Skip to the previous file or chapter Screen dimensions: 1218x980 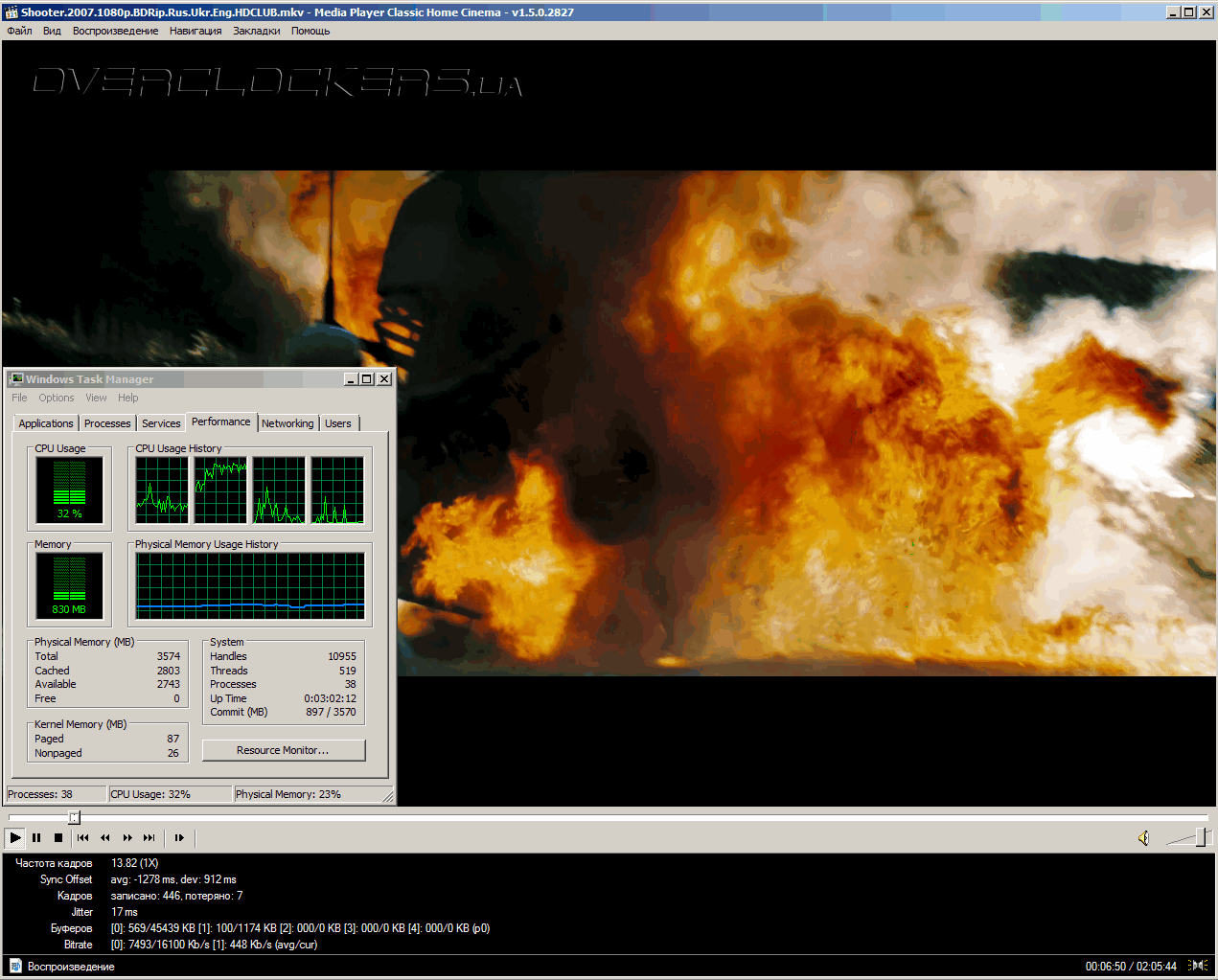(x=83, y=837)
